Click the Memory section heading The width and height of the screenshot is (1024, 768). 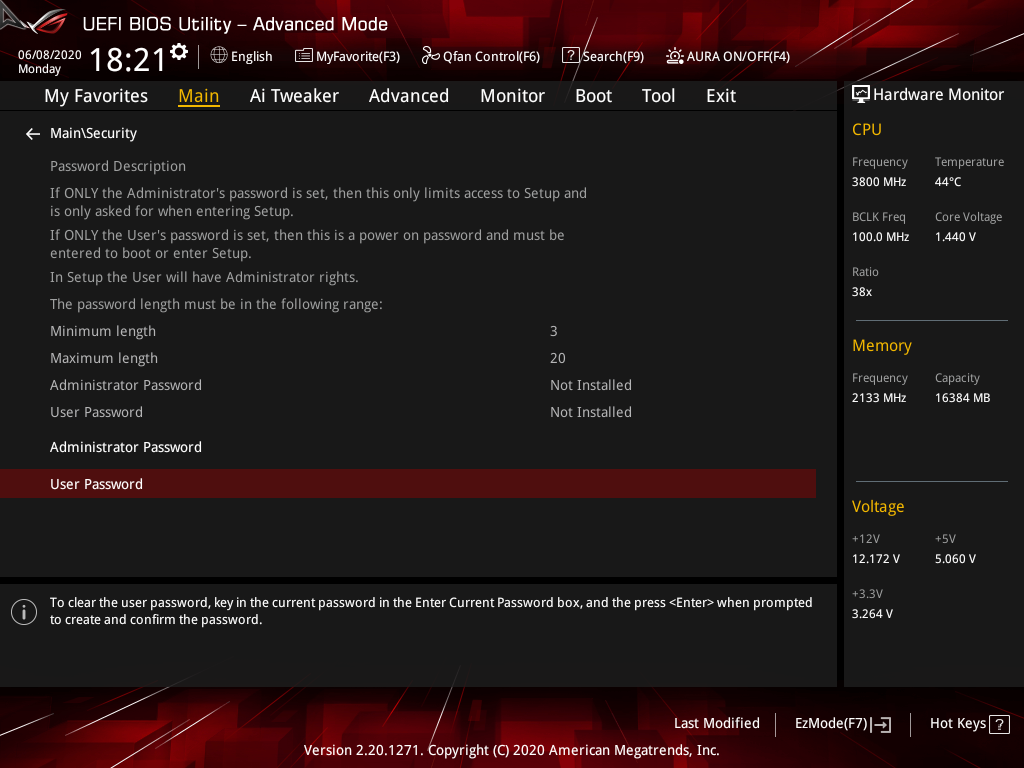point(882,345)
